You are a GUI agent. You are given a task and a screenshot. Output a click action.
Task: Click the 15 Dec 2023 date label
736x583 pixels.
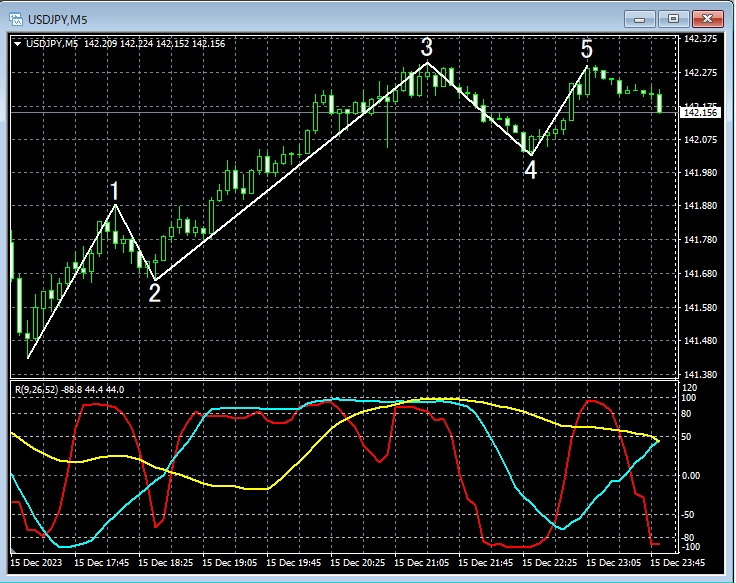[38, 563]
